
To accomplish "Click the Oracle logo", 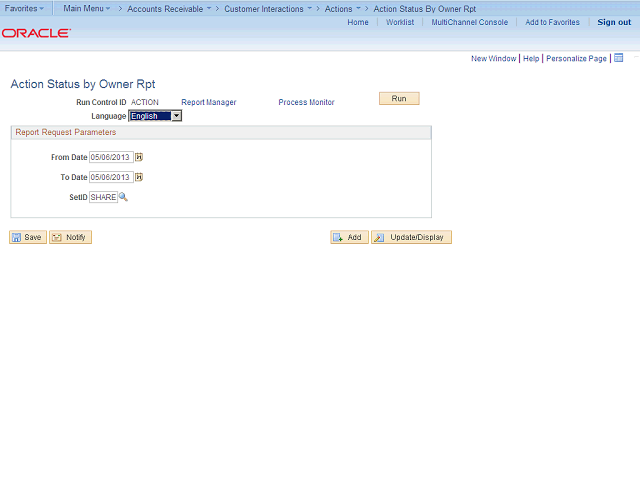I will 36,33.
